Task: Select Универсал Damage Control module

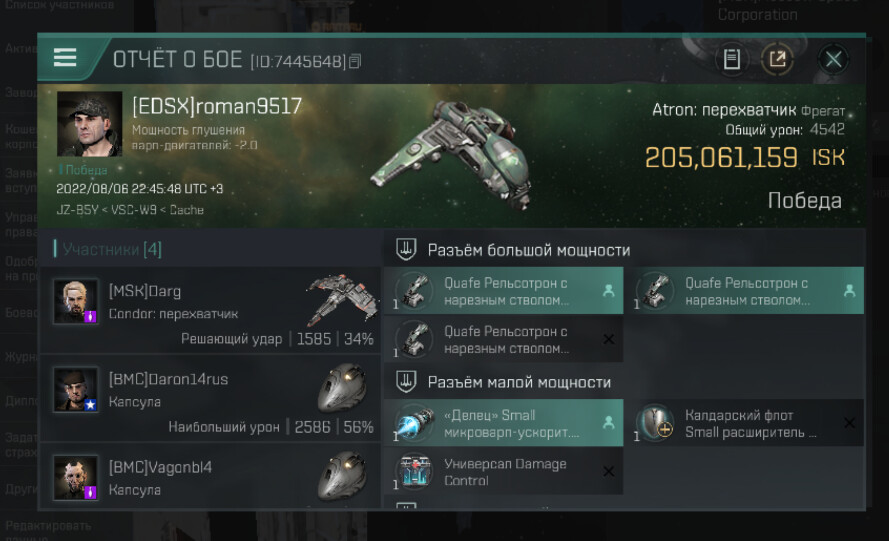Action: pos(503,471)
